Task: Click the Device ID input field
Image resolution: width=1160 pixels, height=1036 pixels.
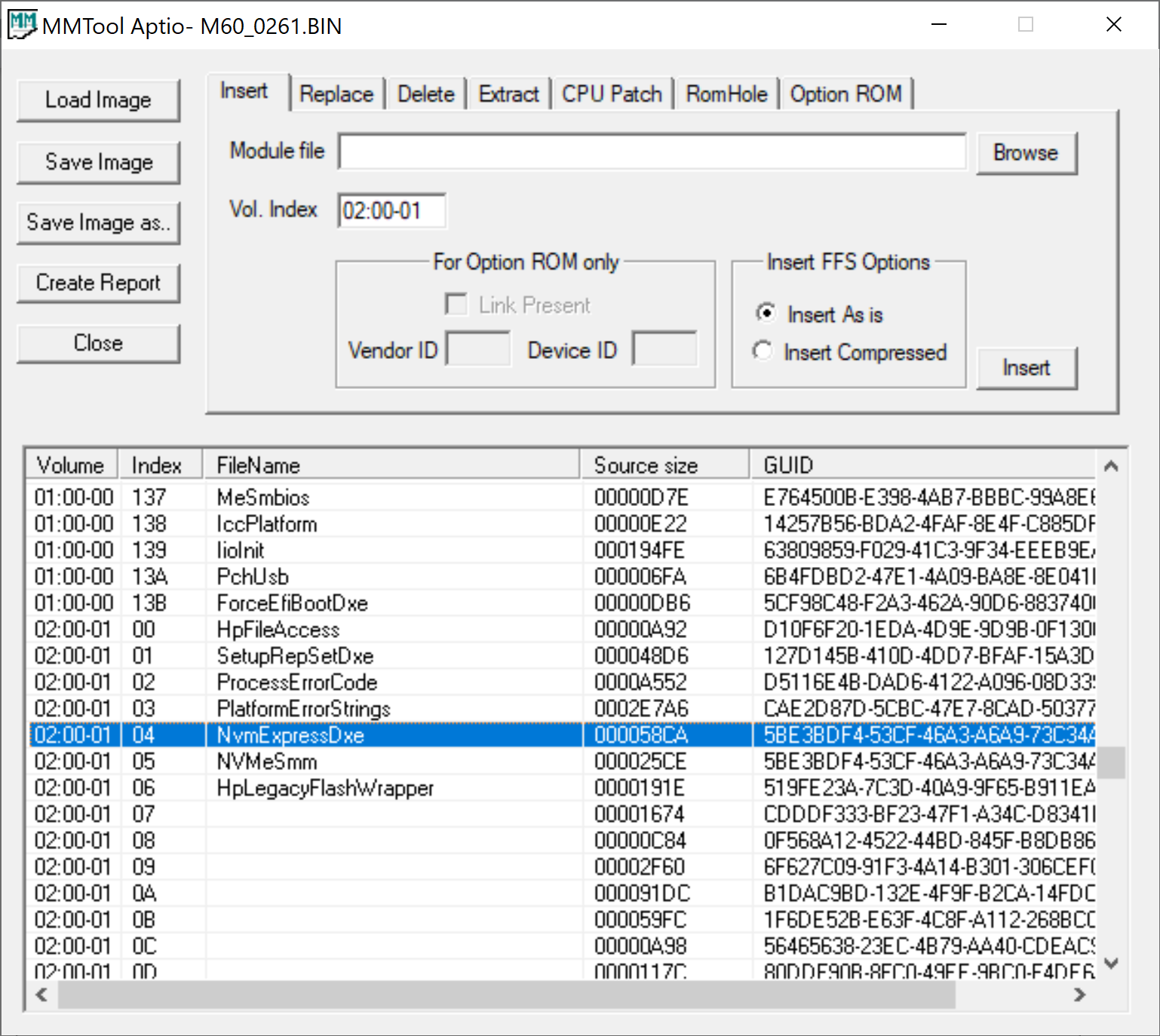Action: pos(664,348)
